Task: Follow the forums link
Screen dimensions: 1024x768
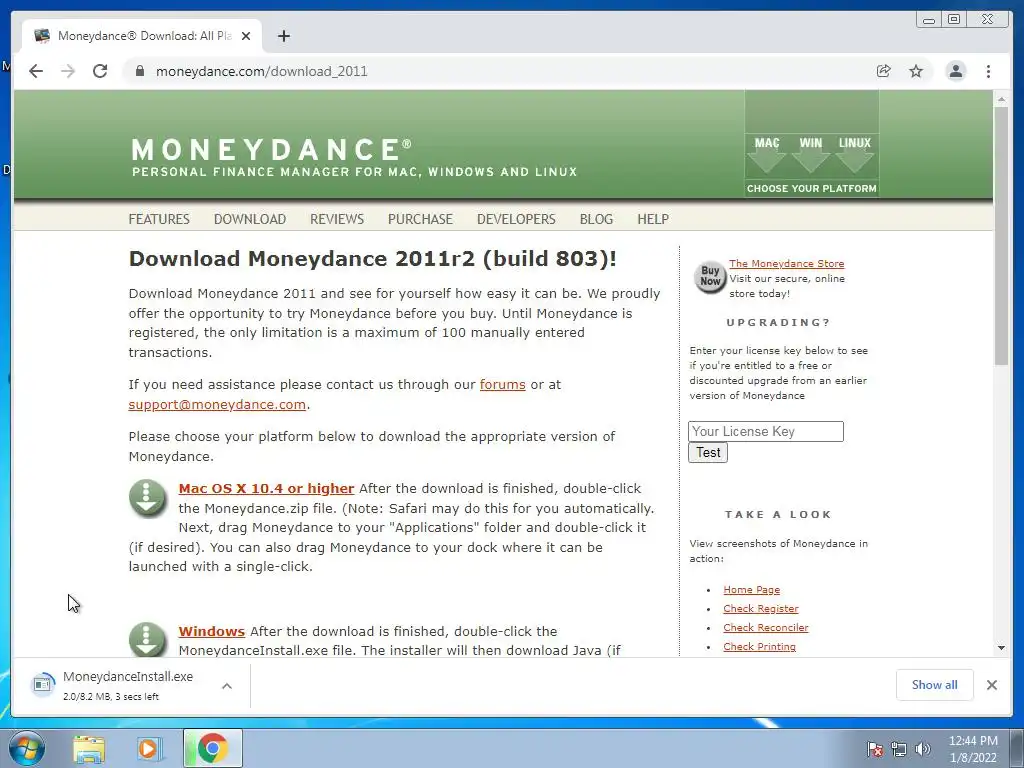Action: [x=502, y=385]
